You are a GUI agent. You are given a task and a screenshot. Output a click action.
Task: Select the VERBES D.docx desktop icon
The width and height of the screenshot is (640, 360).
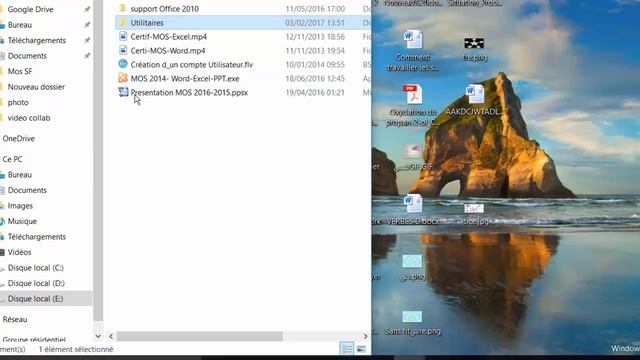(413, 204)
